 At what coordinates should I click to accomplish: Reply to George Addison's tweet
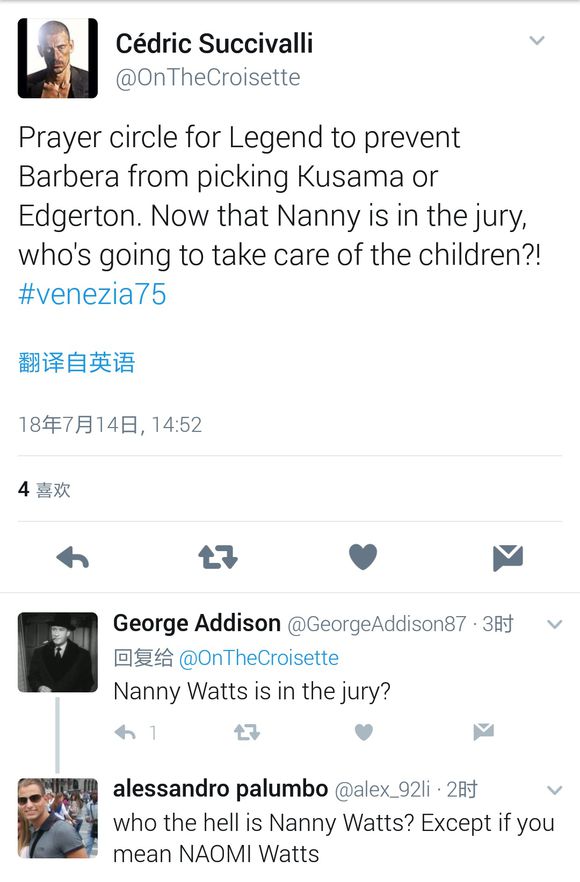(125, 732)
